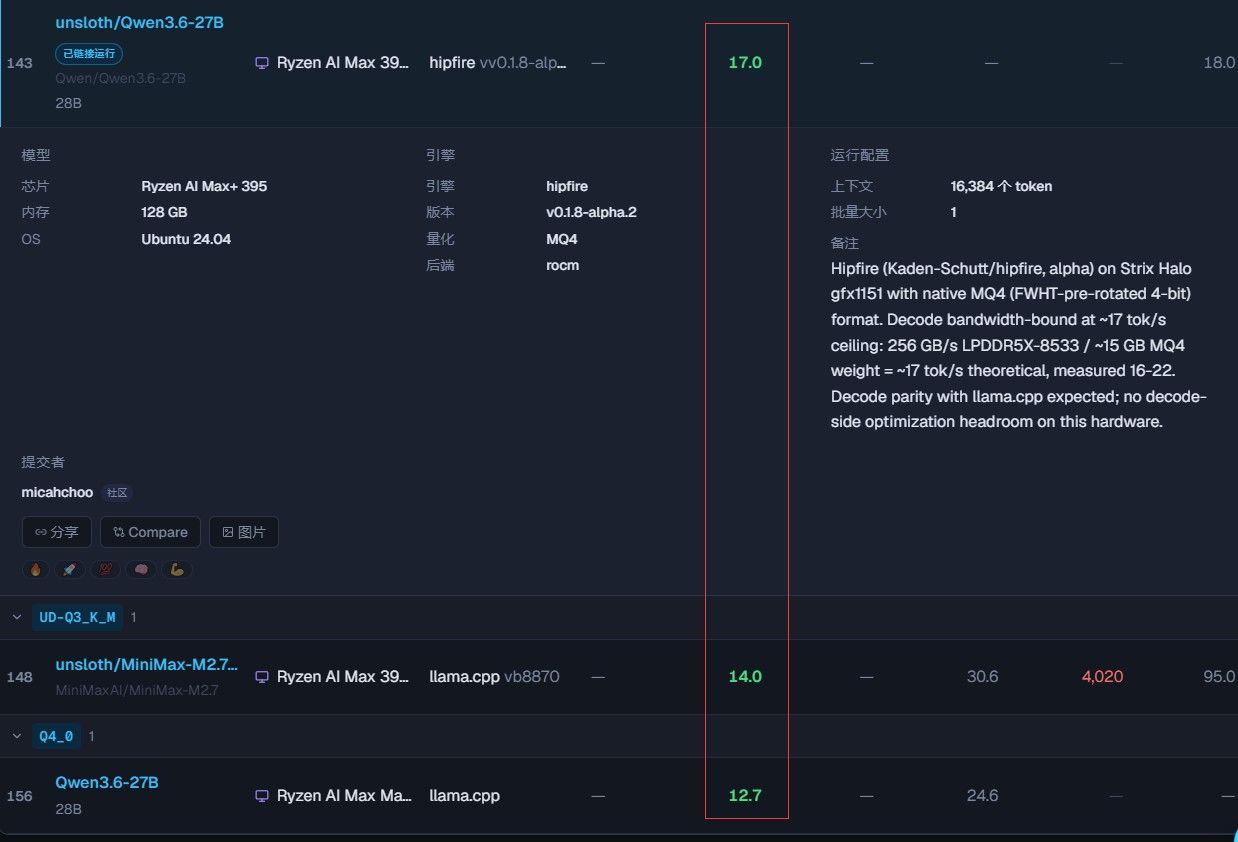Click the 提交者 submitter heading
Image resolution: width=1238 pixels, height=842 pixels.
point(43,462)
